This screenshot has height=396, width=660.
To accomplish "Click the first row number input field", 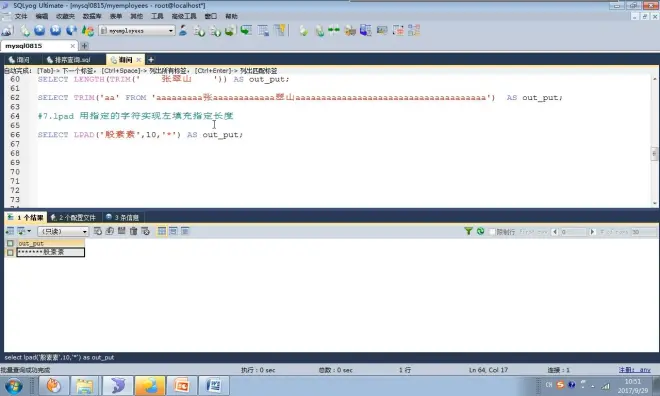I will click(573, 232).
